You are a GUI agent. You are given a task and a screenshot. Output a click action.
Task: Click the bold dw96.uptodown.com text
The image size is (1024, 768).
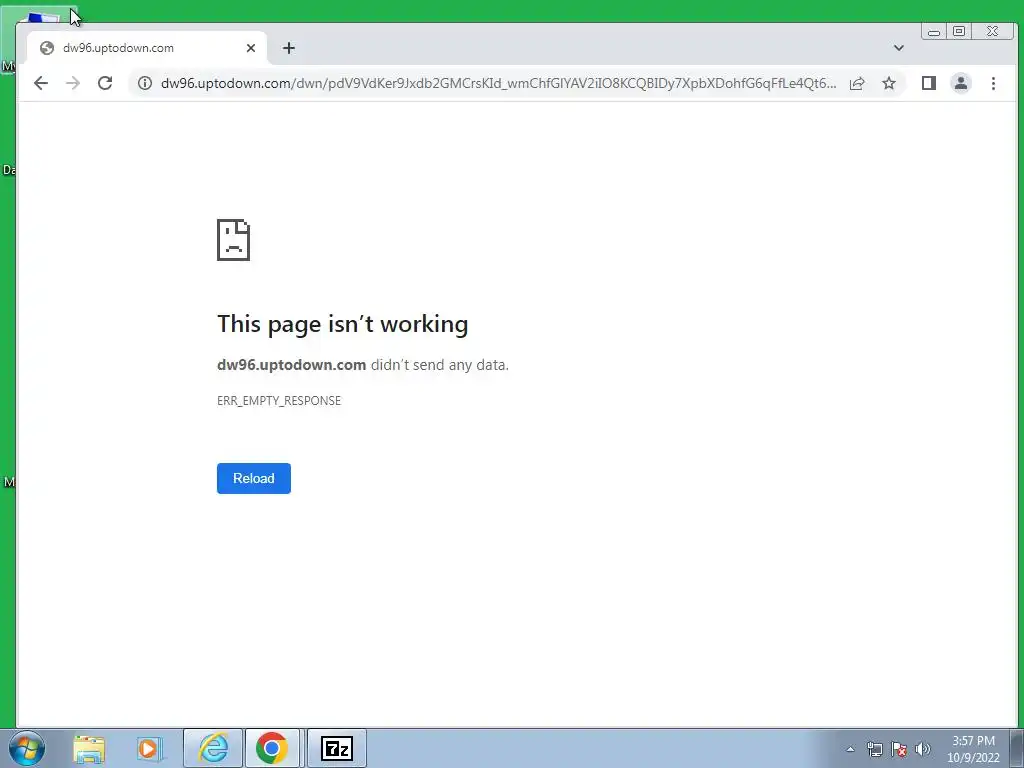291,364
